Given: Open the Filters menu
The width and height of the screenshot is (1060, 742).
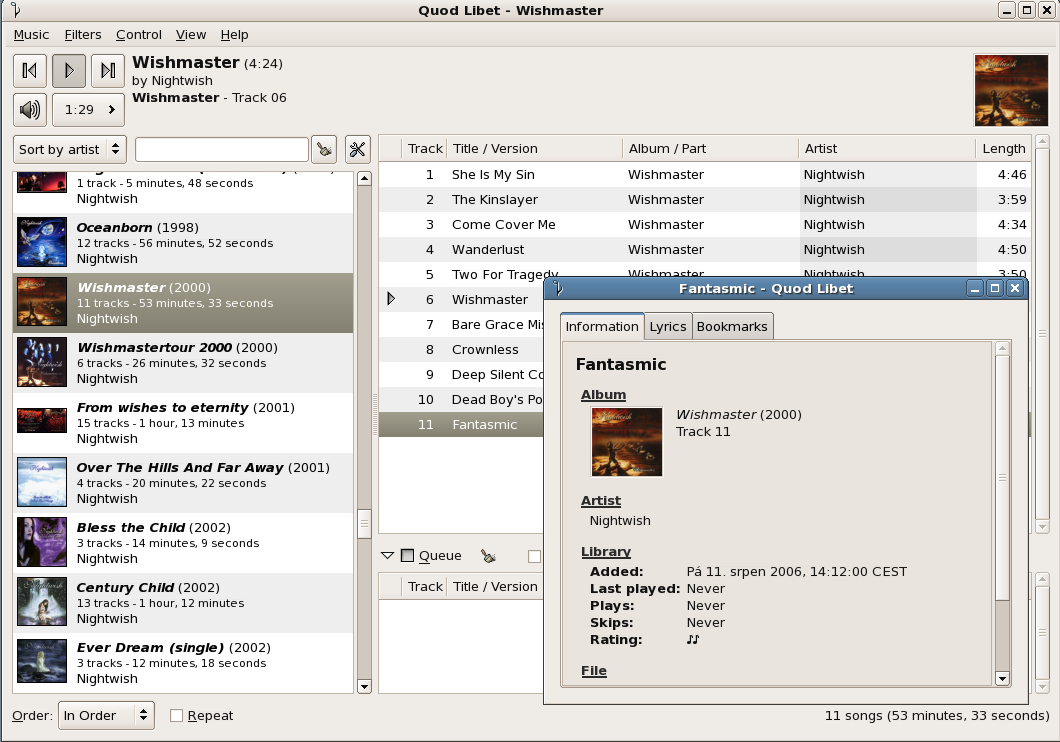Looking at the screenshot, I should (83, 35).
